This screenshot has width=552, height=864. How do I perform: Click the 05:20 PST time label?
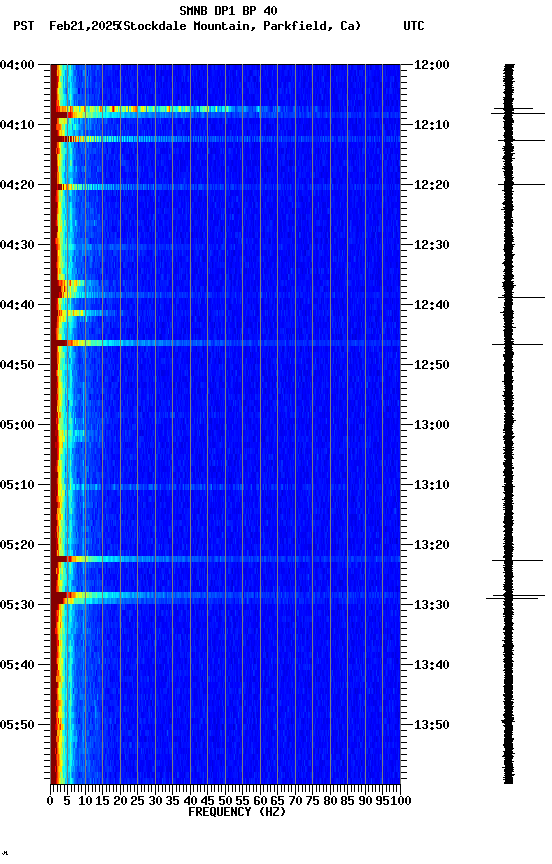[17, 545]
